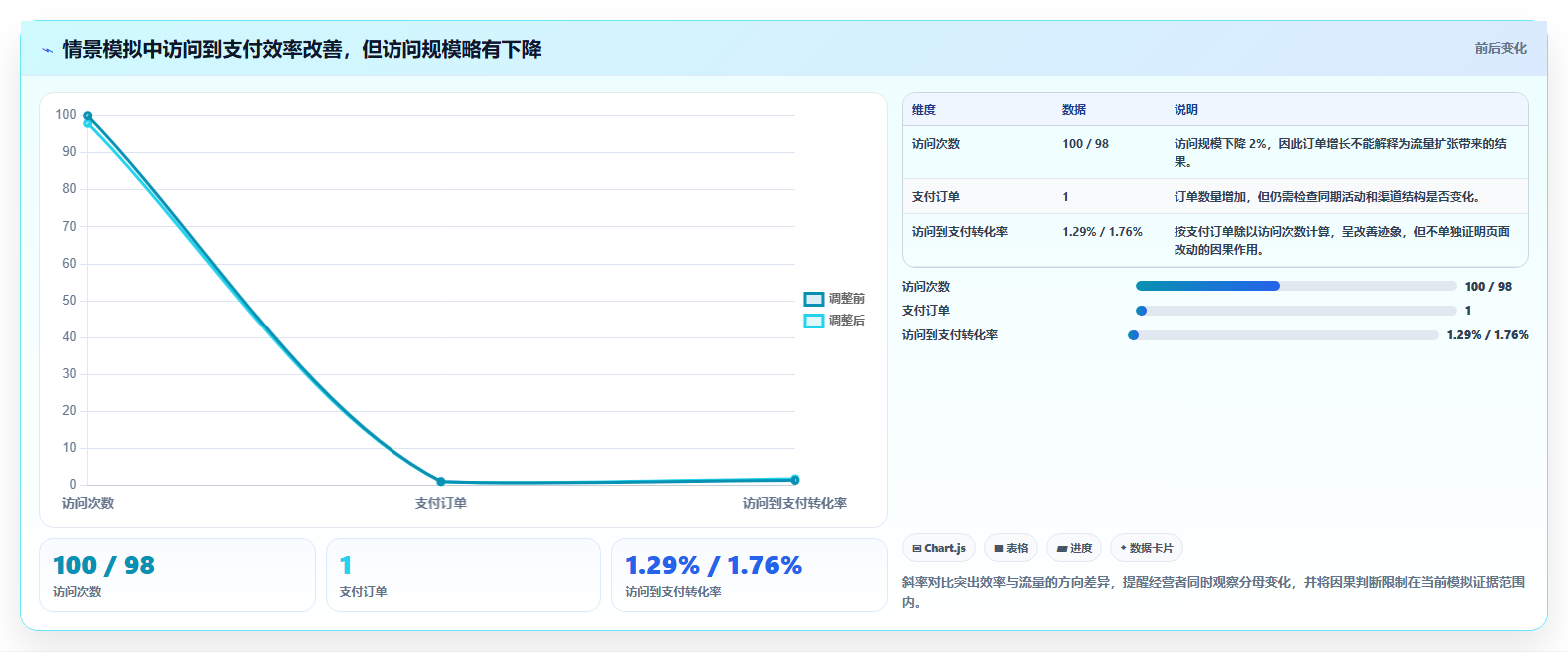Screen dimensions: 1568x652
Task: Select the 数据卡片 tag chip
Action: [1147, 548]
